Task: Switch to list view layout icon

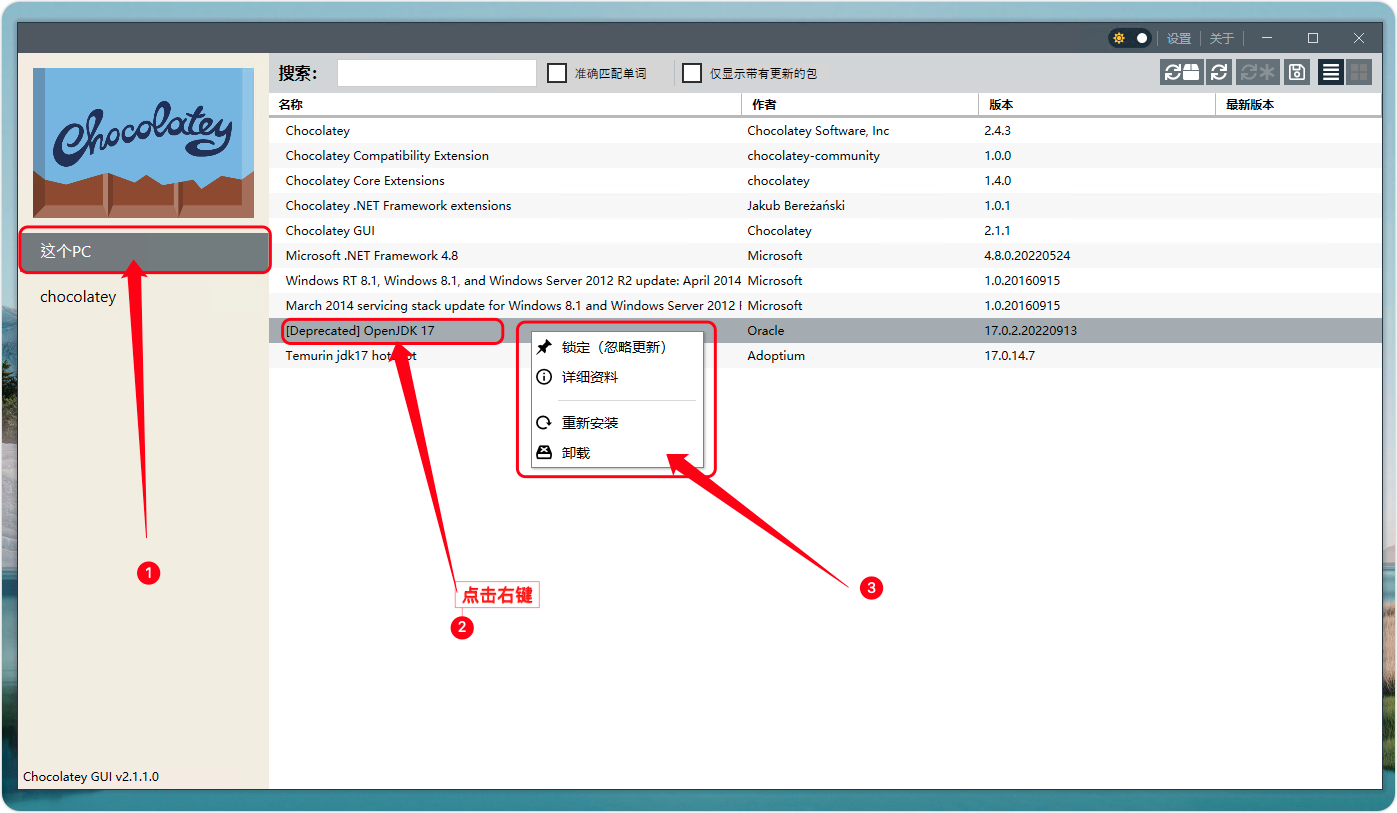Action: tap(1330, 72)
